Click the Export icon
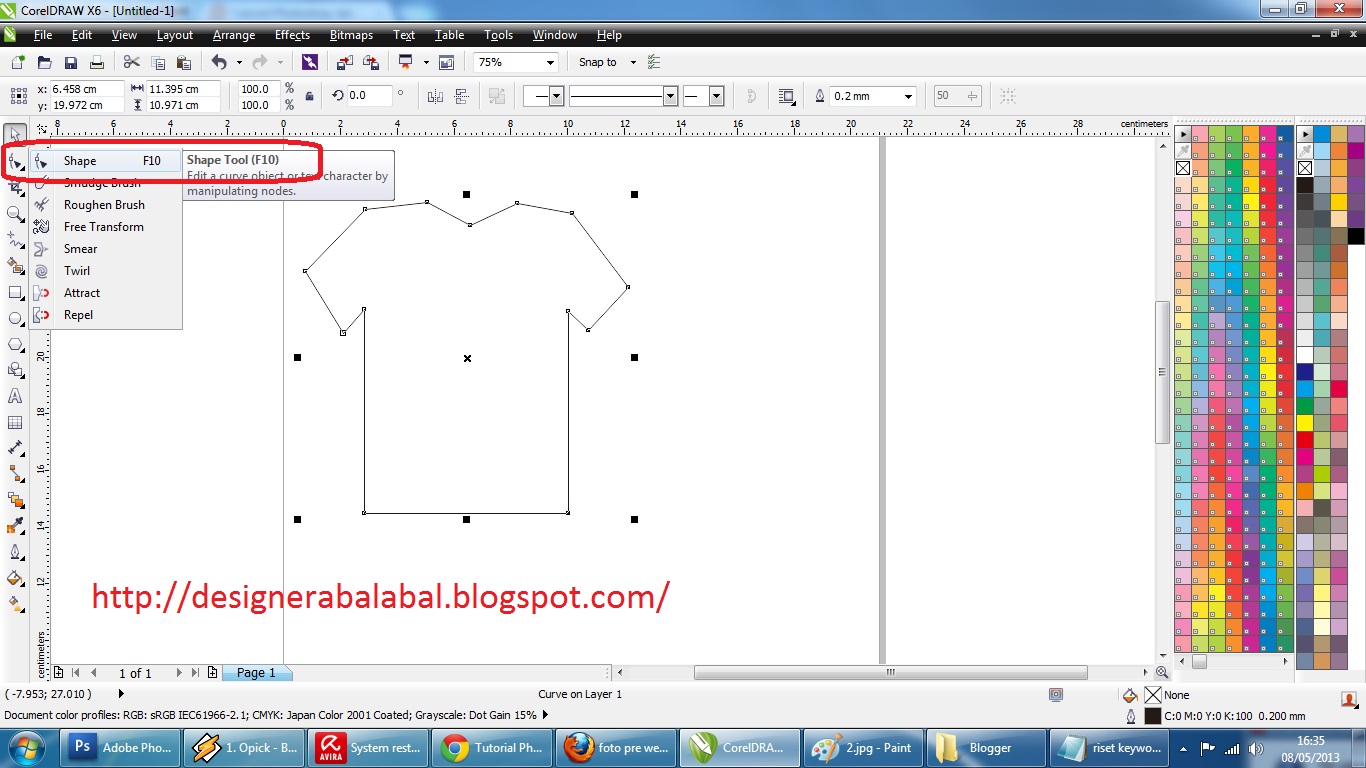The image size is (1366, 768). point(371,62)
